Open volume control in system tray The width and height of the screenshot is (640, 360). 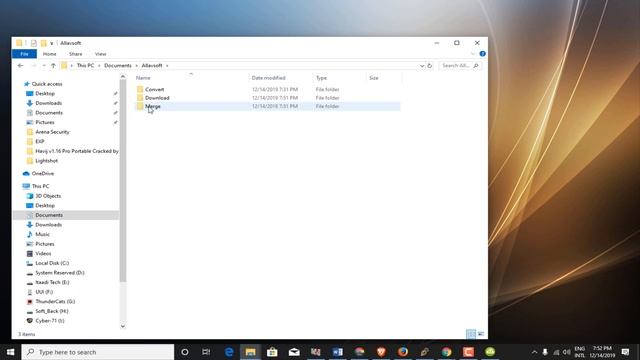click(x=566, y=352)
